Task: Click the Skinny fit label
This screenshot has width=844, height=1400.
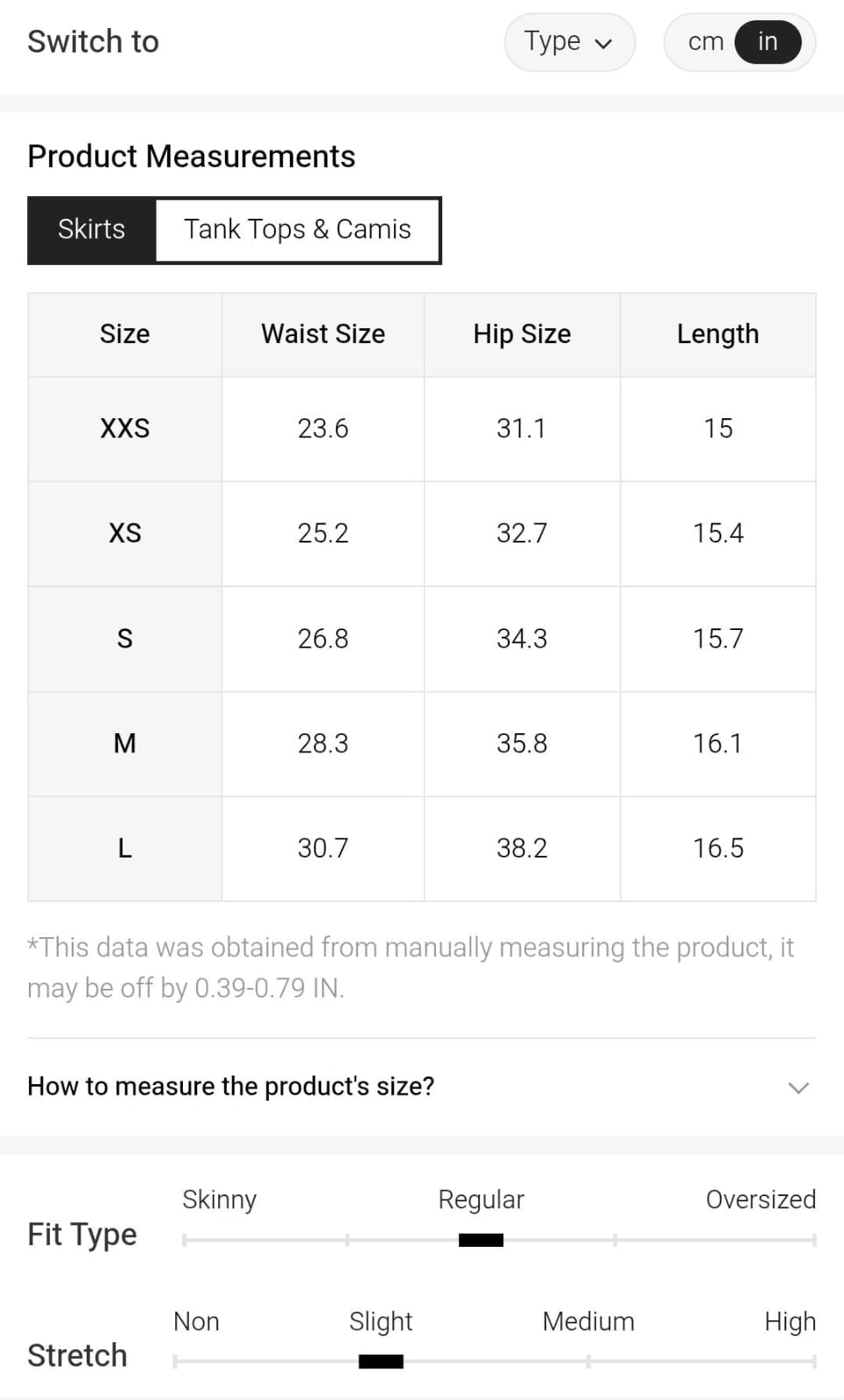Action: 219,1200
